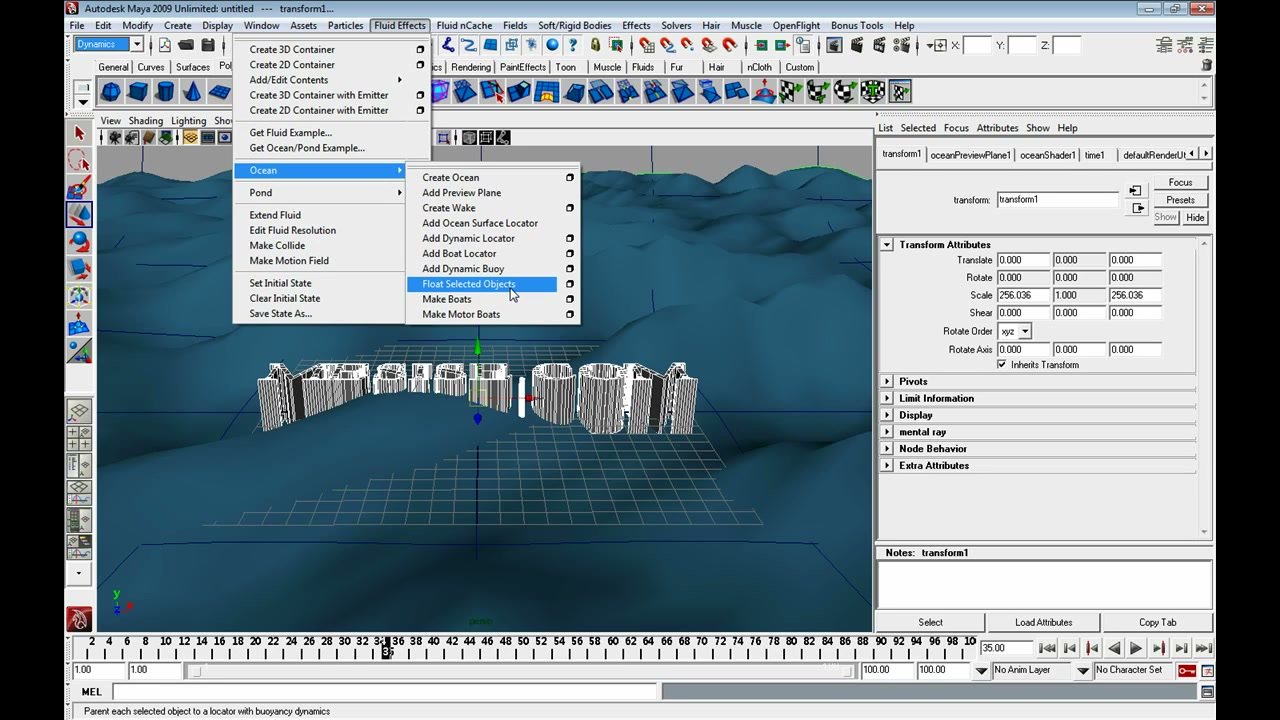Choose the Paint Selection tool
Image resolution: width=1280 pixels, height=720 pixels.
(80, 188)
